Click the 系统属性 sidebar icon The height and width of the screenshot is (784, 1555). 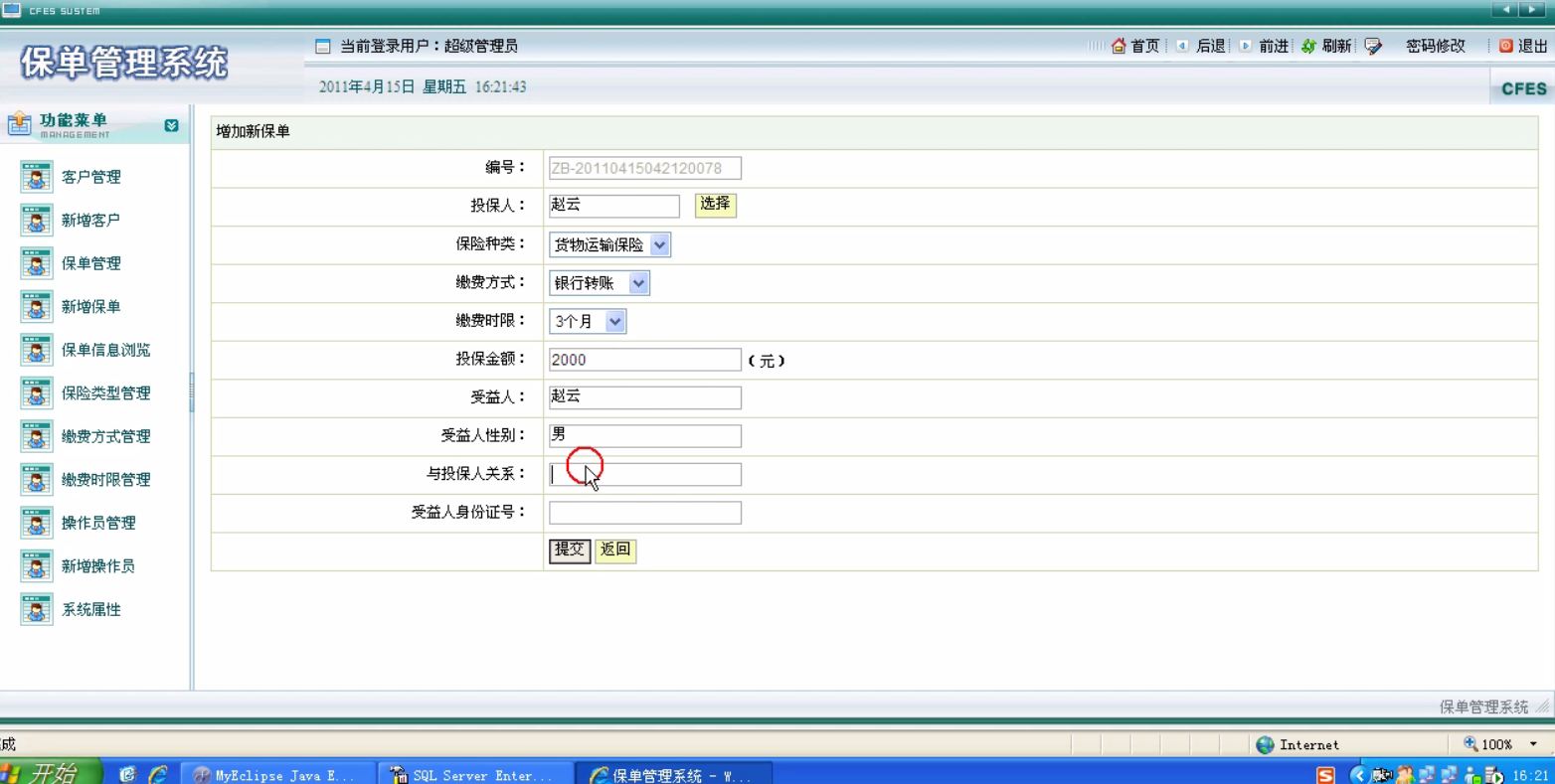(x=37, y=609)
